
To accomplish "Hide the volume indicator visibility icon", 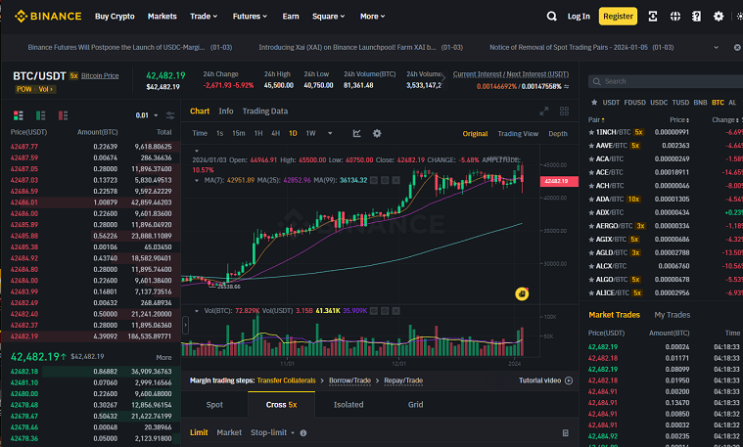I will (x=374, y=311).
